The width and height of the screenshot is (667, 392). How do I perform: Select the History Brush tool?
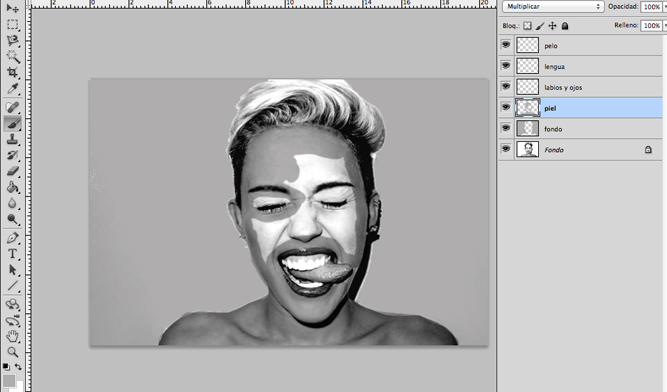click(x=12, y=155)
